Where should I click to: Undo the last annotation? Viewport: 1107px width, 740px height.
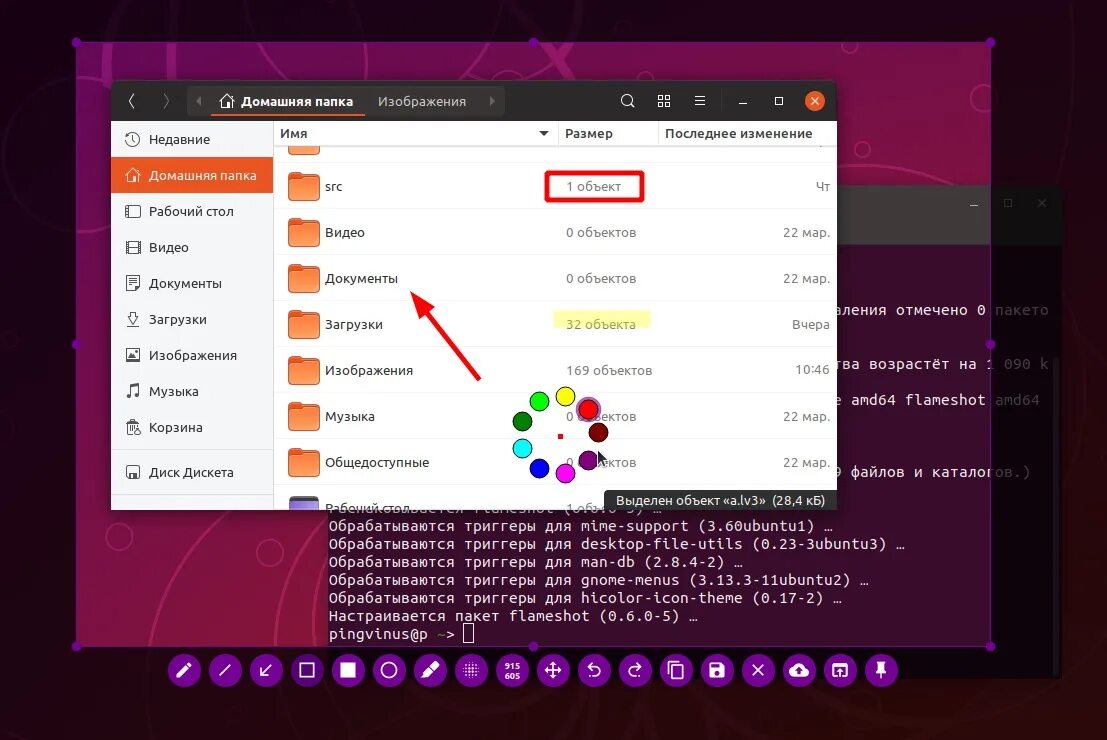[x=594, y=670]
